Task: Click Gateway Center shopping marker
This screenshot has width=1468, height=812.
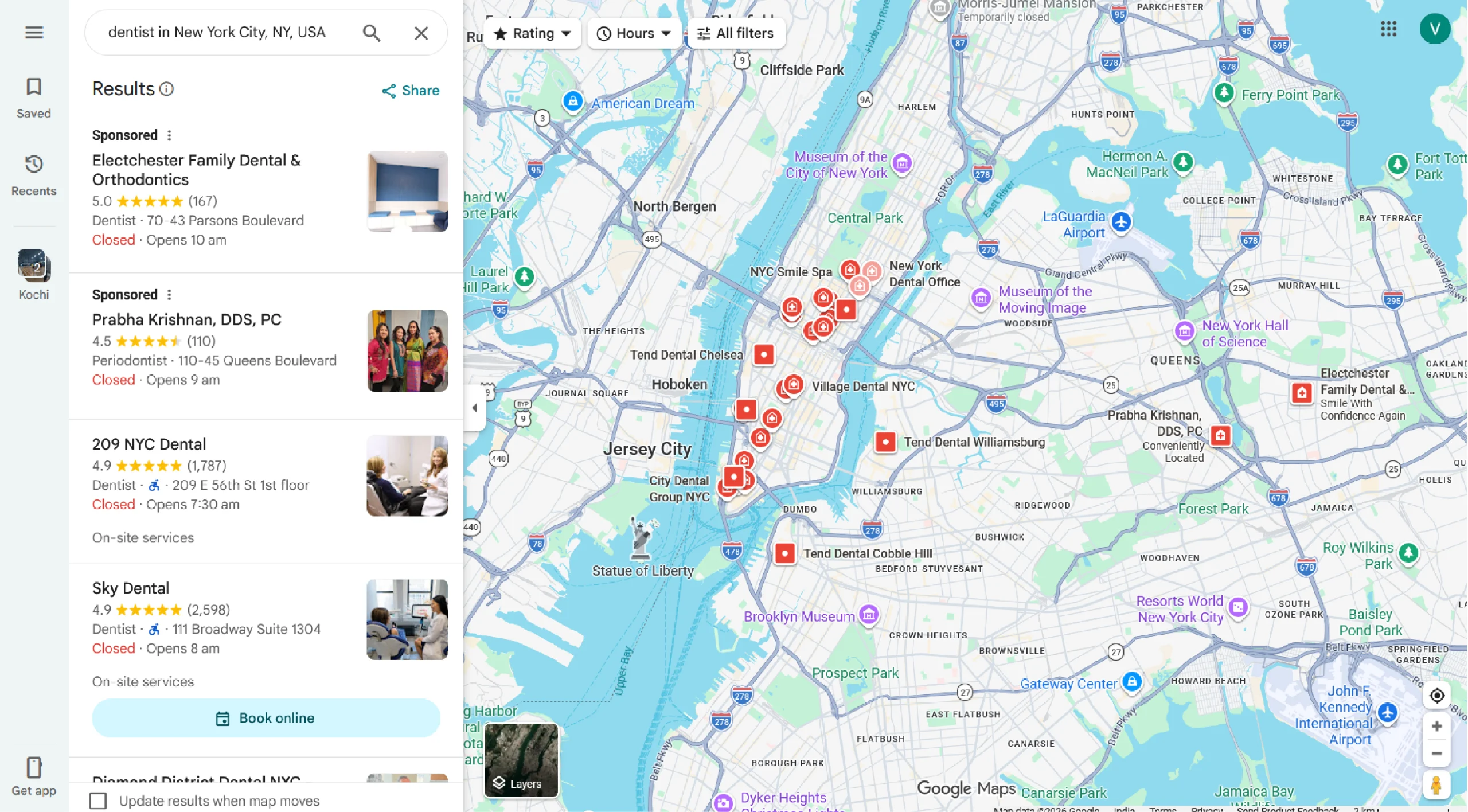Action: (x=1131, y=681)
